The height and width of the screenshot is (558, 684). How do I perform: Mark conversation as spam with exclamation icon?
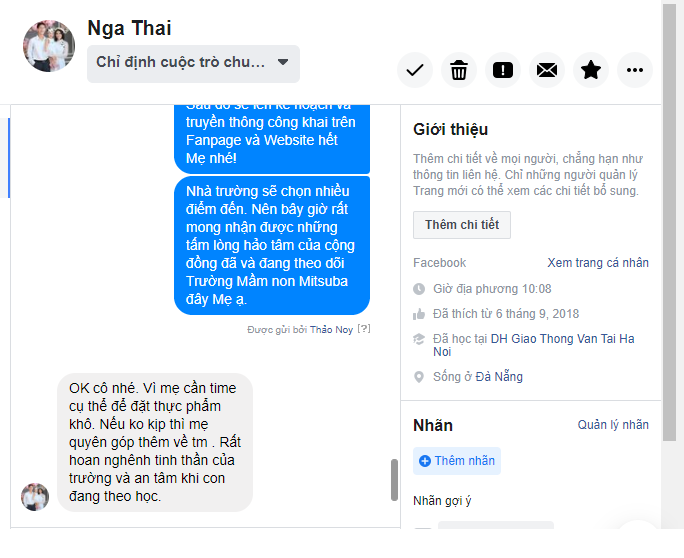[x=503, y=70]
